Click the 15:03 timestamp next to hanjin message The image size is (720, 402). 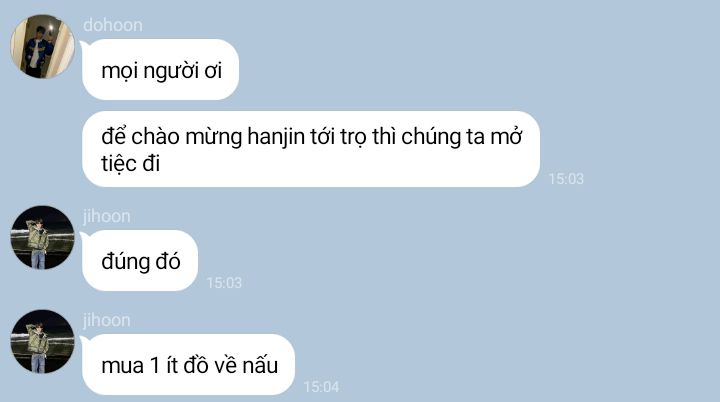[x=566, y=179]
